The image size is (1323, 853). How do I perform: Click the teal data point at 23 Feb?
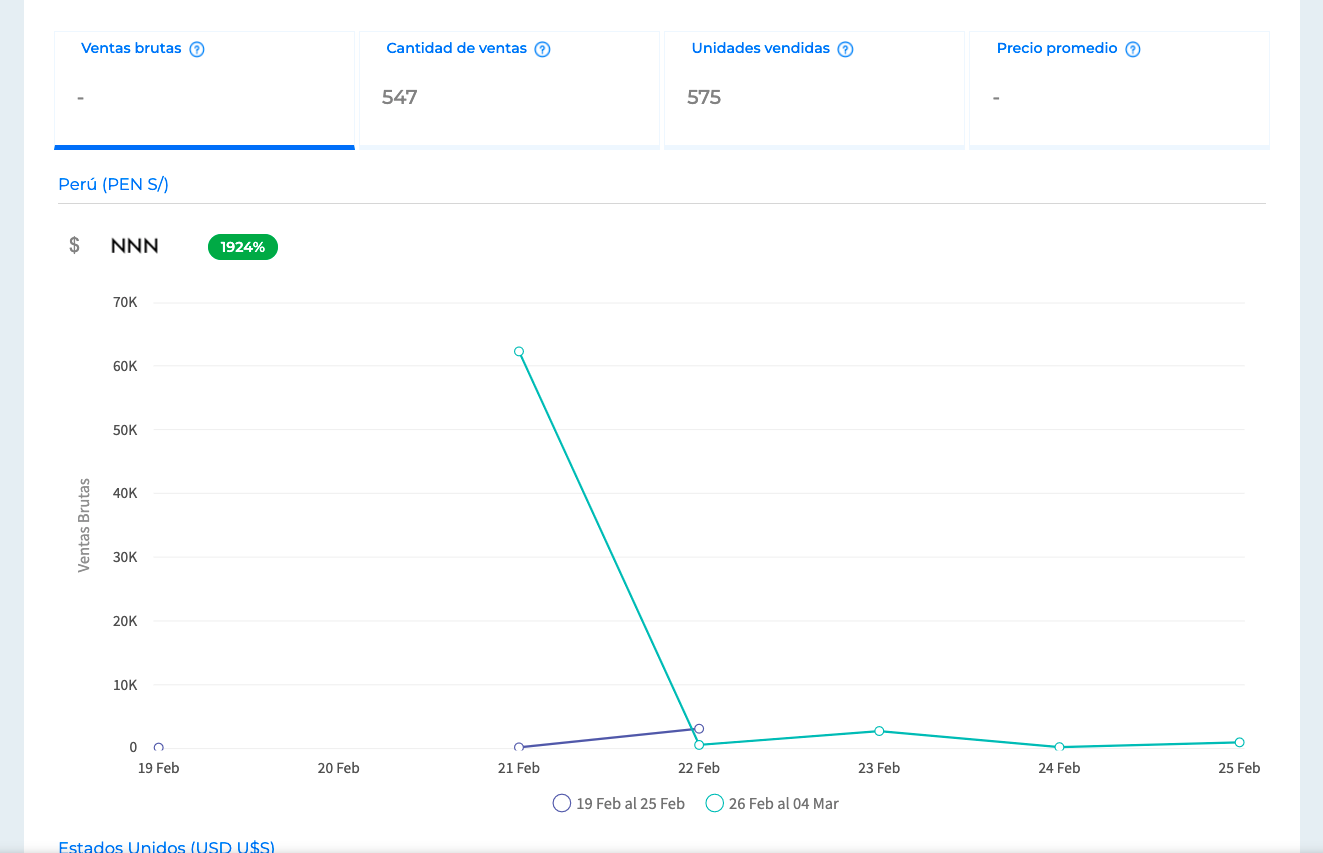tap(879, 731)
